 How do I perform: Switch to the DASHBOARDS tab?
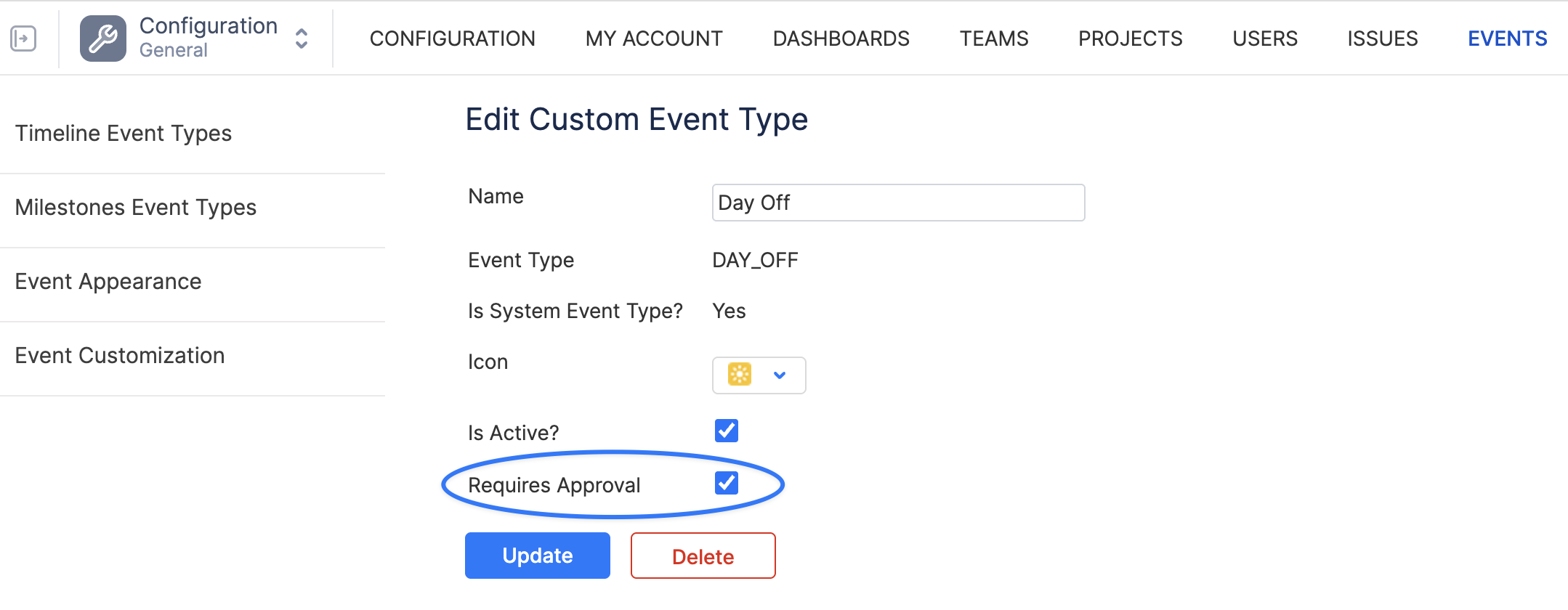[x=841, y=38]
